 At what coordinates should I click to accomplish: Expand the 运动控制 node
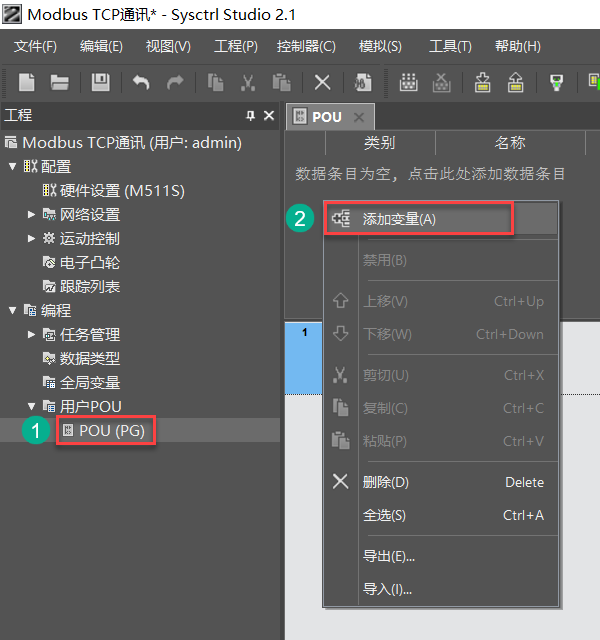(31, 238)
